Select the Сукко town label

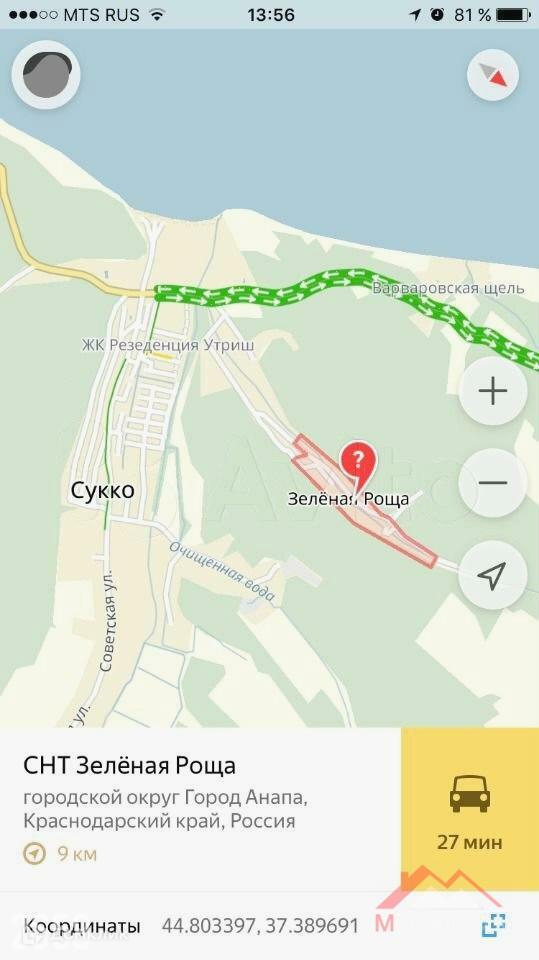pyautogui.click(x=102, y=490)
